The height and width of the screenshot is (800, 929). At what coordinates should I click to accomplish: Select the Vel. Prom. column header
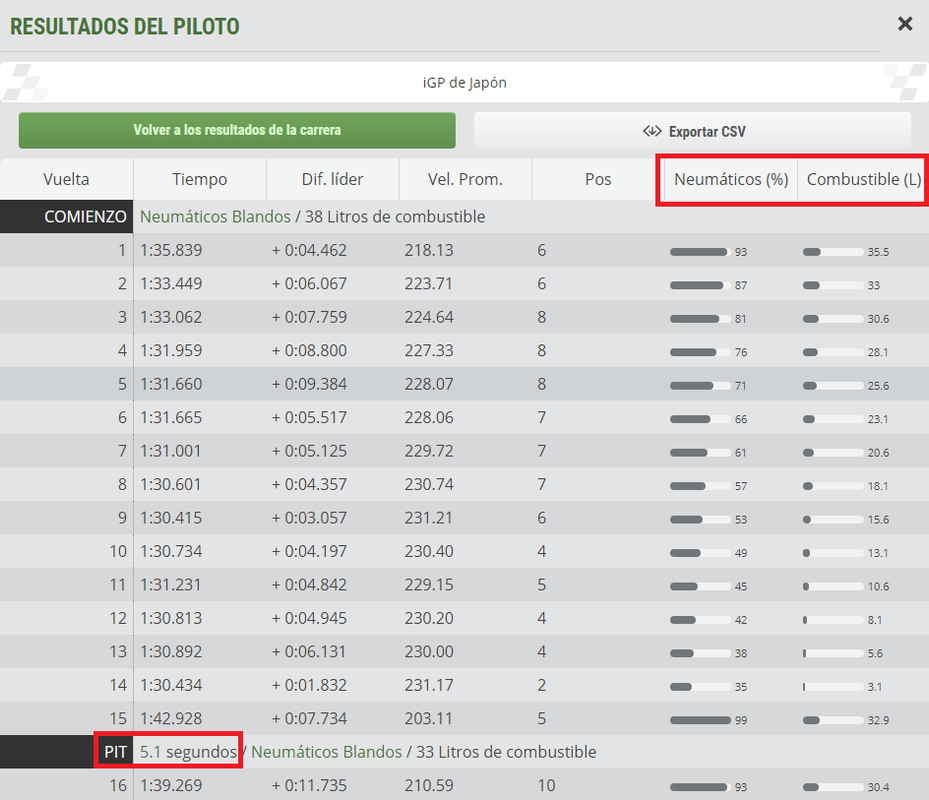(465, 179)
